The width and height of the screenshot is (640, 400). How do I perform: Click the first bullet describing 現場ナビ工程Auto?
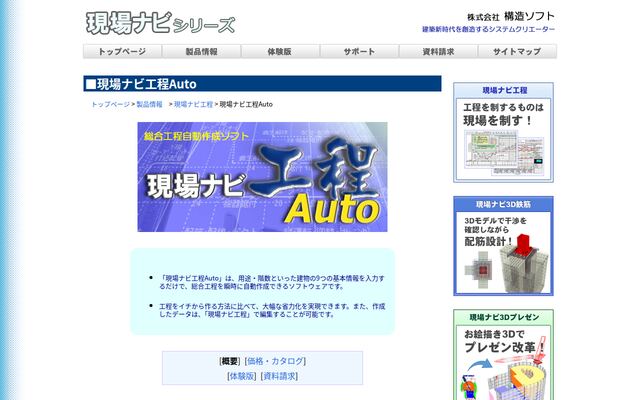272,282
